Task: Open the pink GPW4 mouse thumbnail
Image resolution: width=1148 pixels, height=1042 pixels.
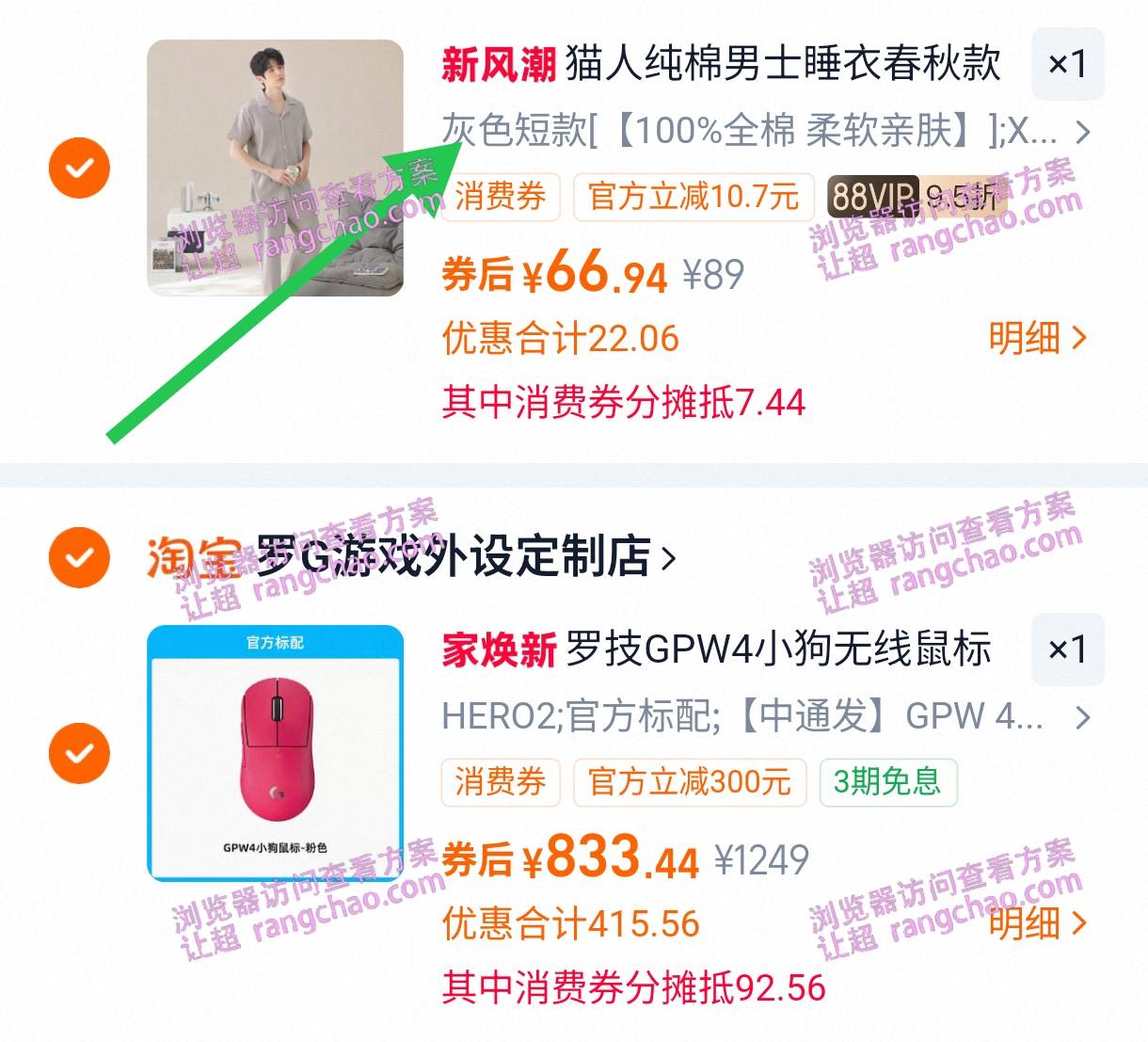Action: [x=275, y=753]
